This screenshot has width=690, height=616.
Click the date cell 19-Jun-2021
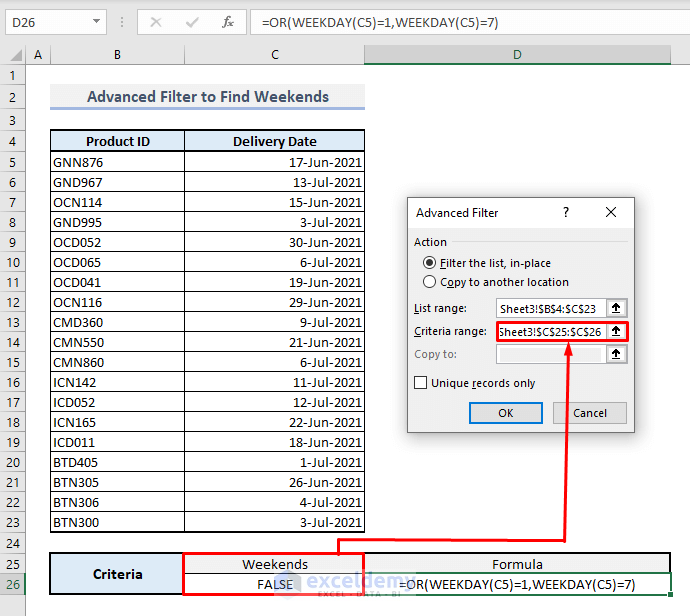click(274, 282)
